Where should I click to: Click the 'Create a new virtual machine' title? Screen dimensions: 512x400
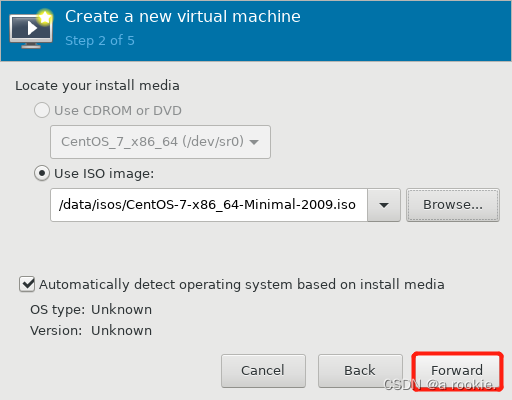[x=183, y=17]
